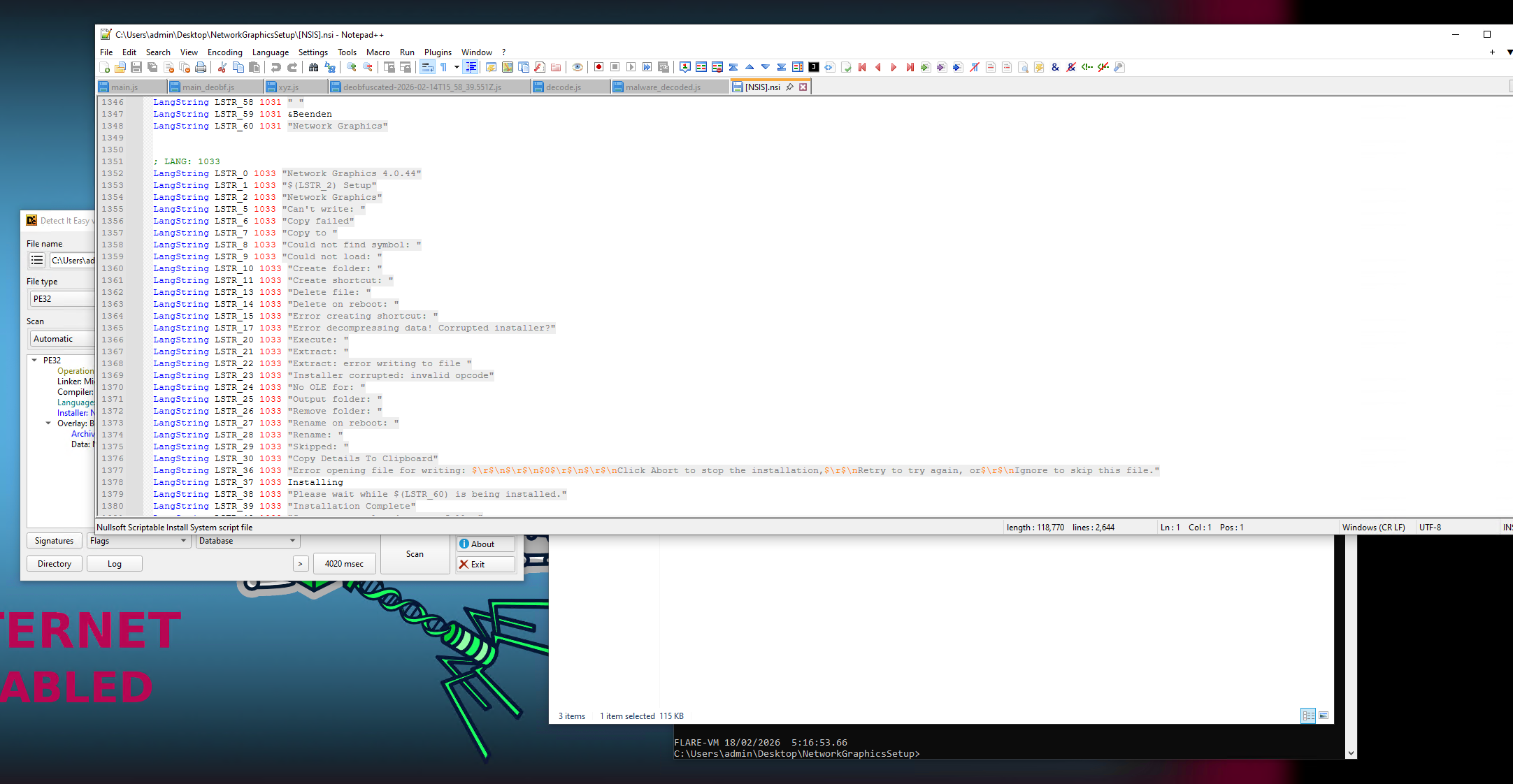Click the red right arrow toolbar icon
The height and width of the screenshot is (784, 1513).
[894, 67]
